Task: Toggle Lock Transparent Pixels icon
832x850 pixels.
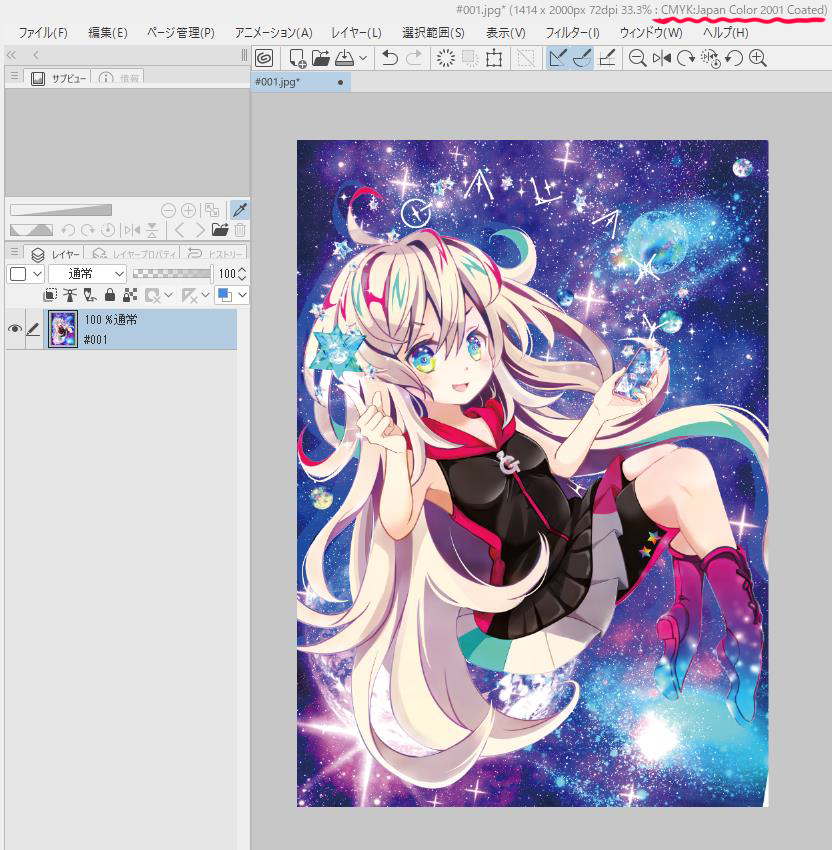Action: (x=130, y=295)
